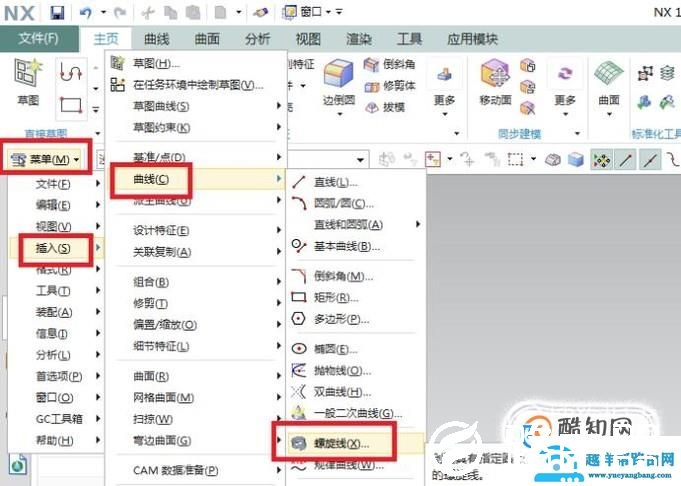681x486 pixels.
Task: Click the Redo arrow icon
Action: pos(119,13)
